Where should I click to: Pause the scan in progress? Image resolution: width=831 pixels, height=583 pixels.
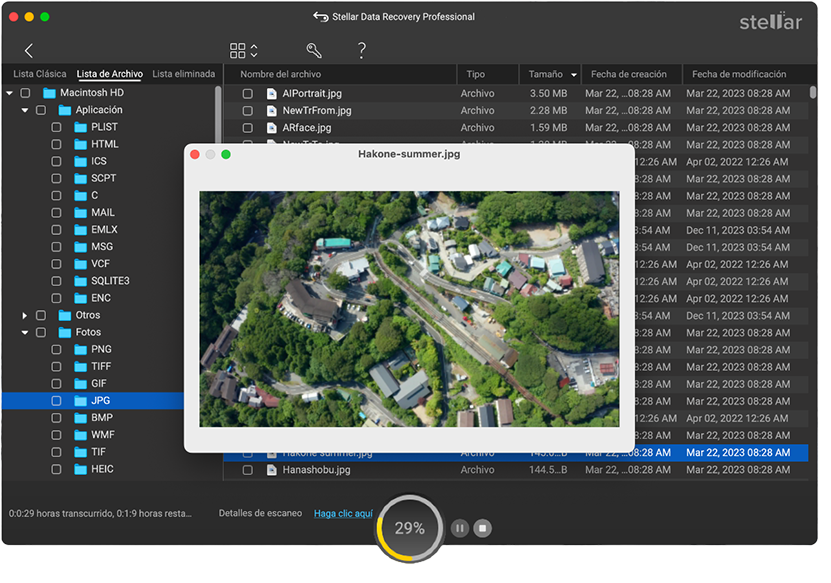click(x=459, y=528)
